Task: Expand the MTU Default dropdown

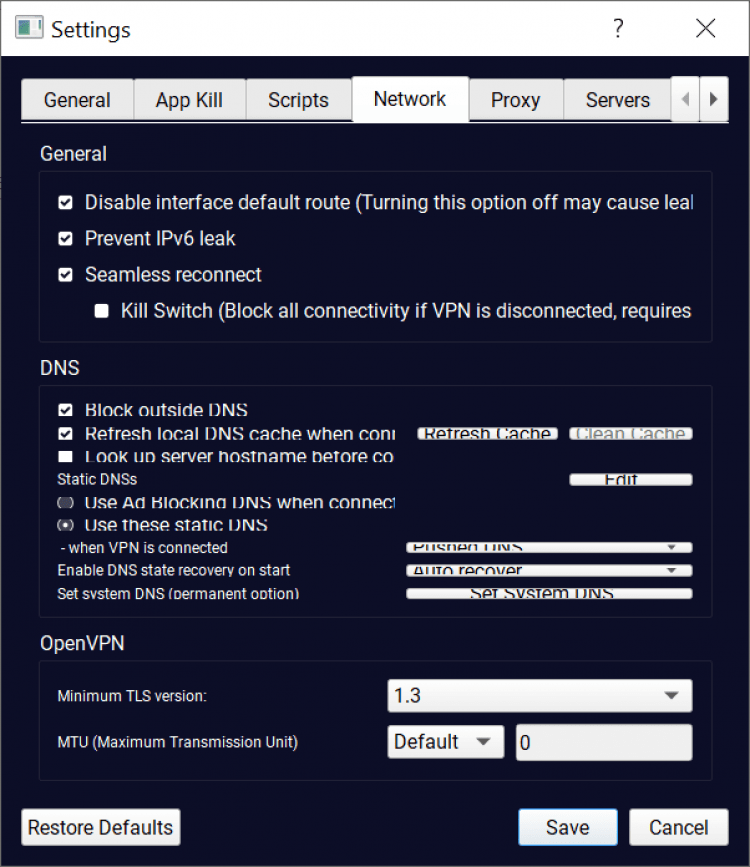Action: (x=444, y=742)
